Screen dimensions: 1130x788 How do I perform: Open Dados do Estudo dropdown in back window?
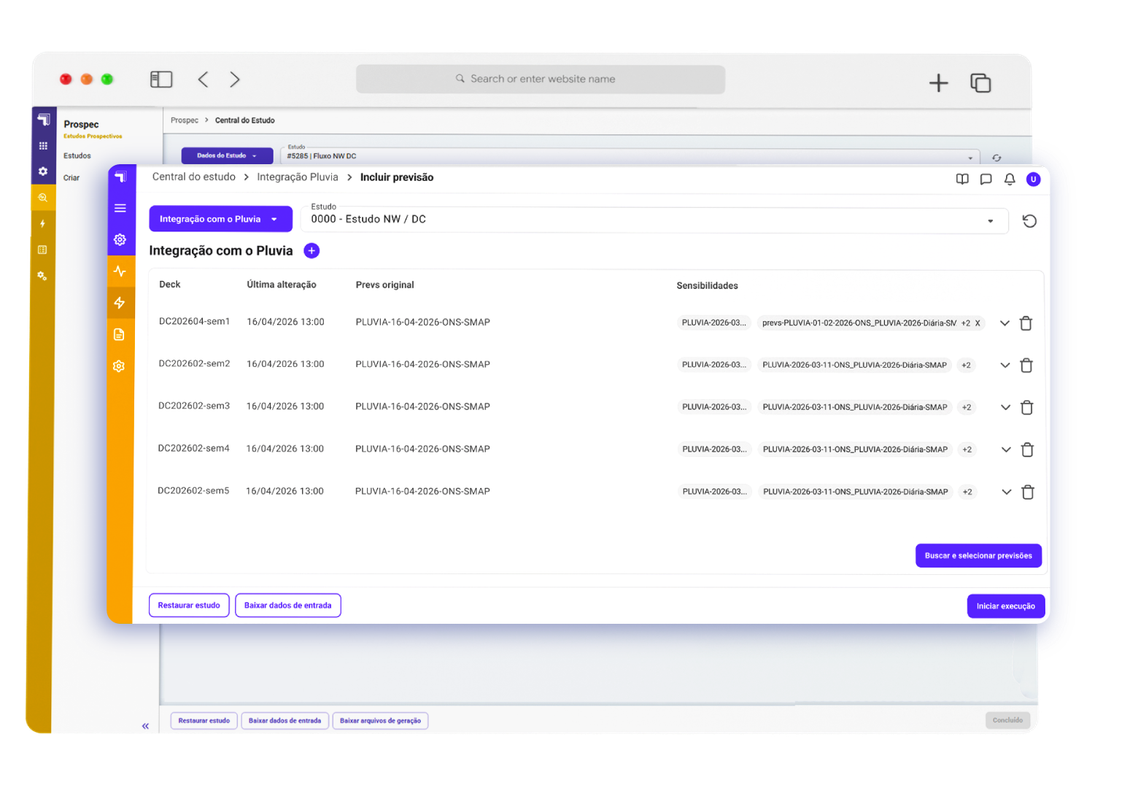pyautogui.click(x=227, y=156)
